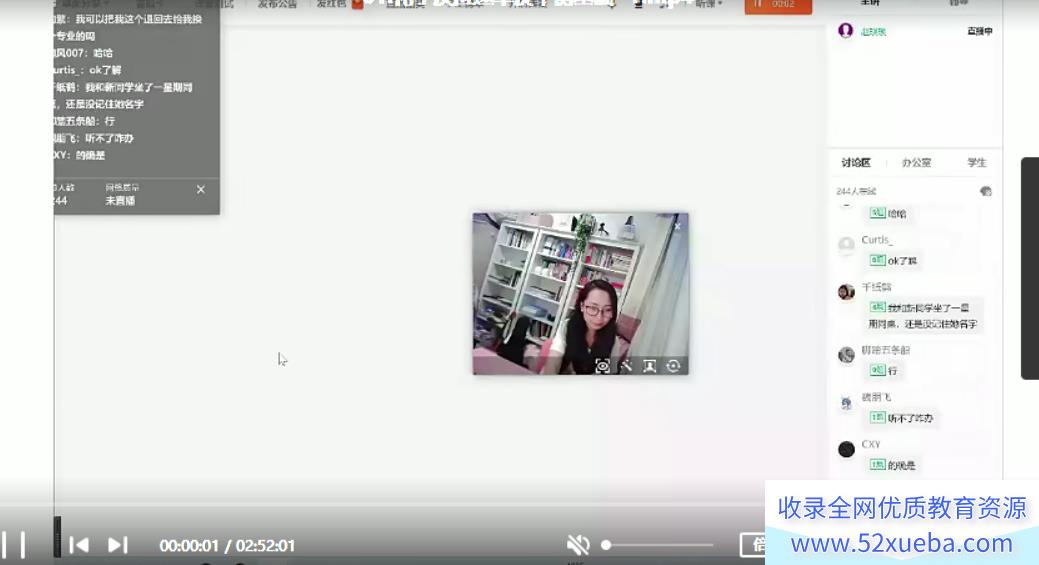Click the CXY username

coord(871,444)
